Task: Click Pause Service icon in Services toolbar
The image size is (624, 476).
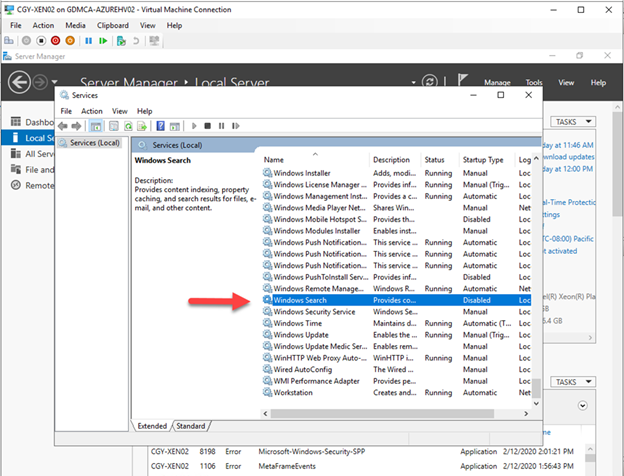Action: 221,126
